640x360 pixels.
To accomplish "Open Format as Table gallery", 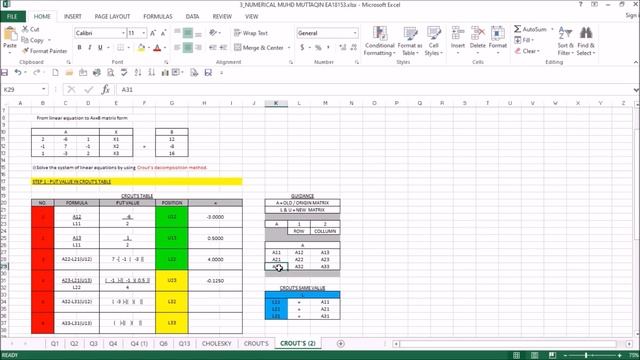I will 410,41.
